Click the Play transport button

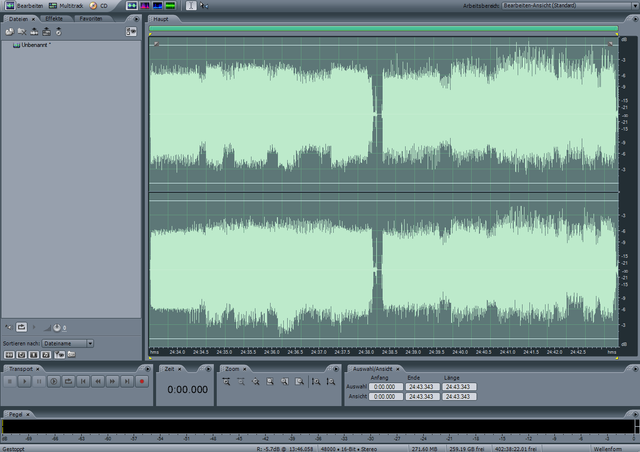[24, 381]
